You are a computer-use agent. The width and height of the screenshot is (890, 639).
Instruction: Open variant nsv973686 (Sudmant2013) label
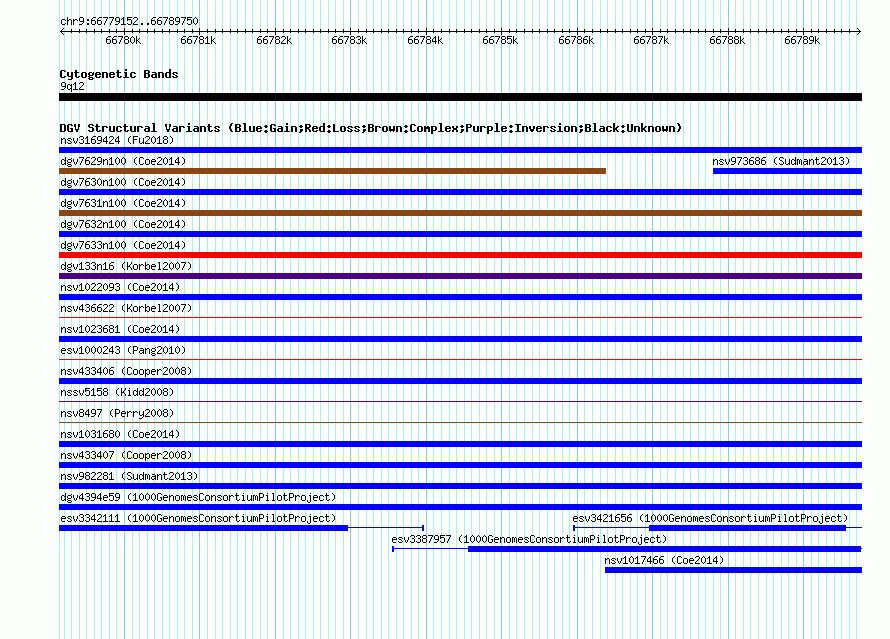[x=781, y=161]
